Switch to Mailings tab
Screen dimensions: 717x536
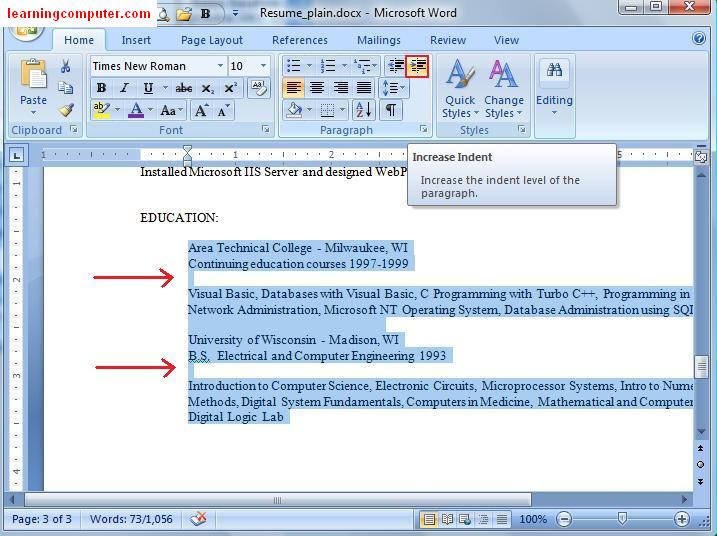[x=379, y=40]
